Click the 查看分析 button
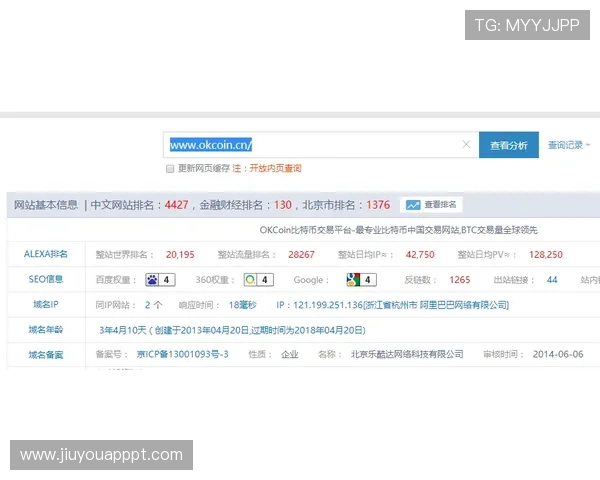The height and width of the screenshot is (480, 600). [509, 145]
